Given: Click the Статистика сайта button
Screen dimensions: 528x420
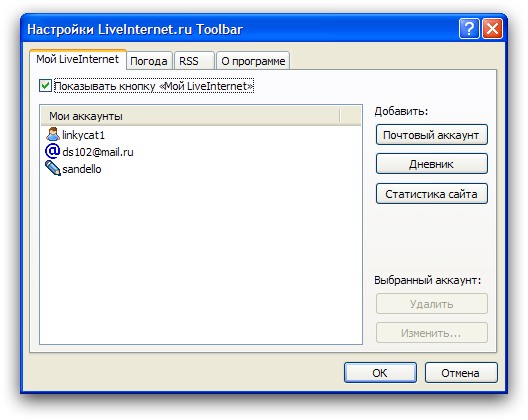Looking at the screenshot, I should (431, 194).
